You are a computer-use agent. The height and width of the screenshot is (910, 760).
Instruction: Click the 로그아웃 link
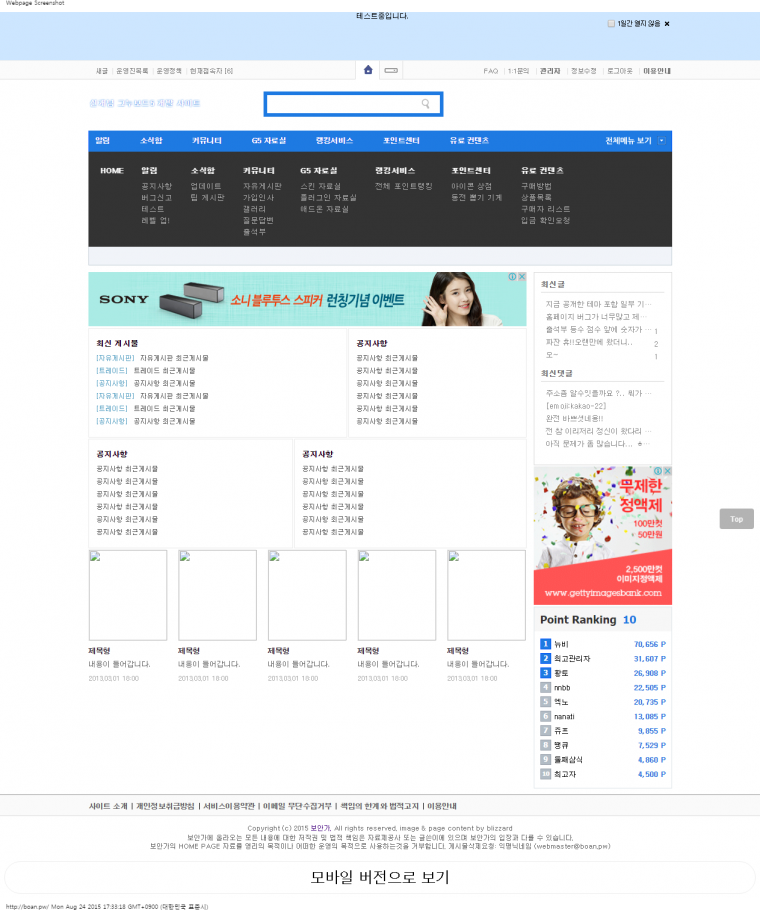point(619,71)
